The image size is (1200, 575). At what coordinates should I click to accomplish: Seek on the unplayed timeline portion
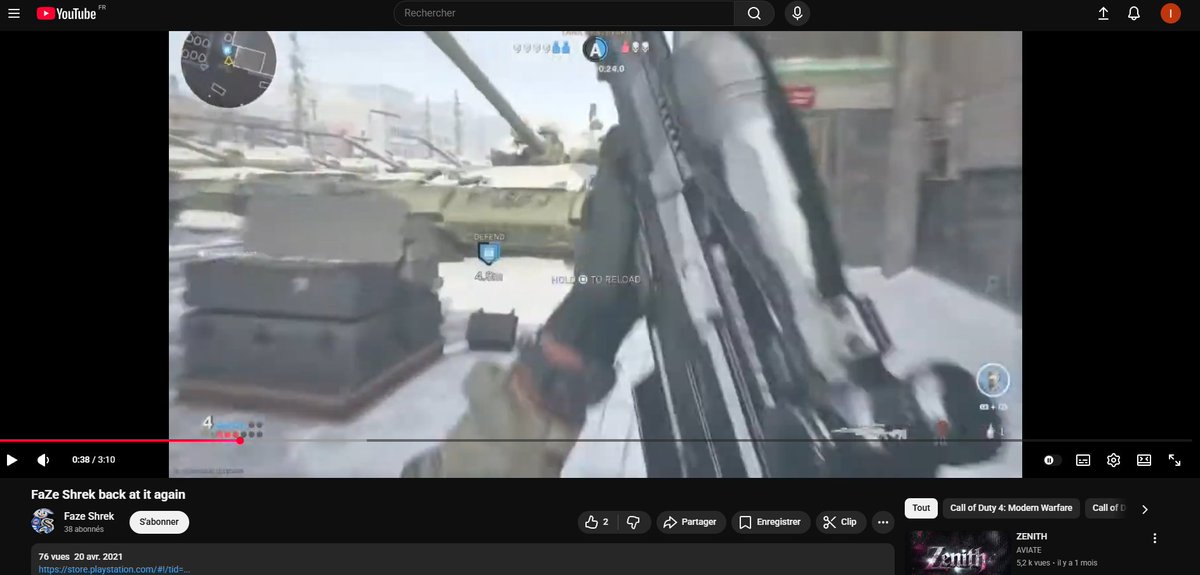click(x=716, y=440)
